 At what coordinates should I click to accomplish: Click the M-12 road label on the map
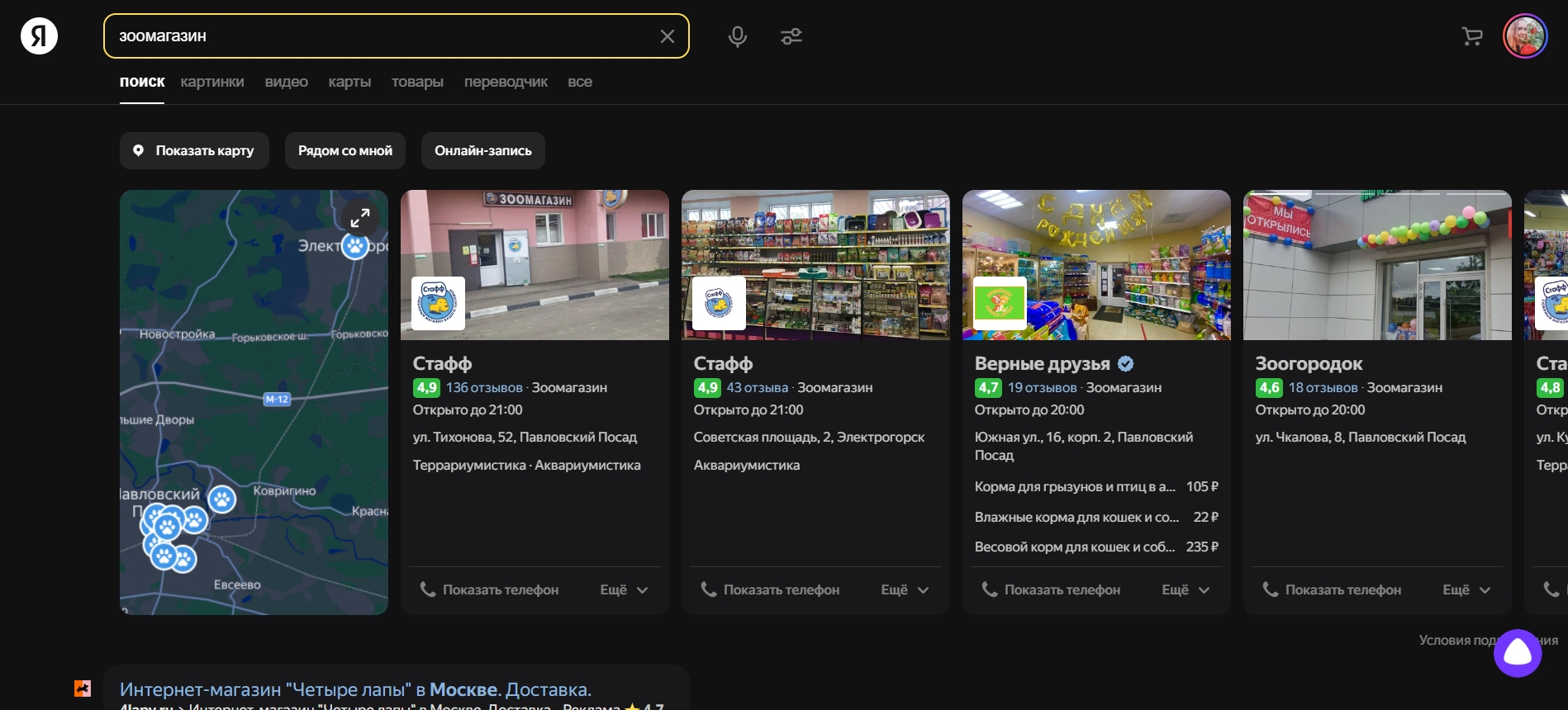(277, 399)
